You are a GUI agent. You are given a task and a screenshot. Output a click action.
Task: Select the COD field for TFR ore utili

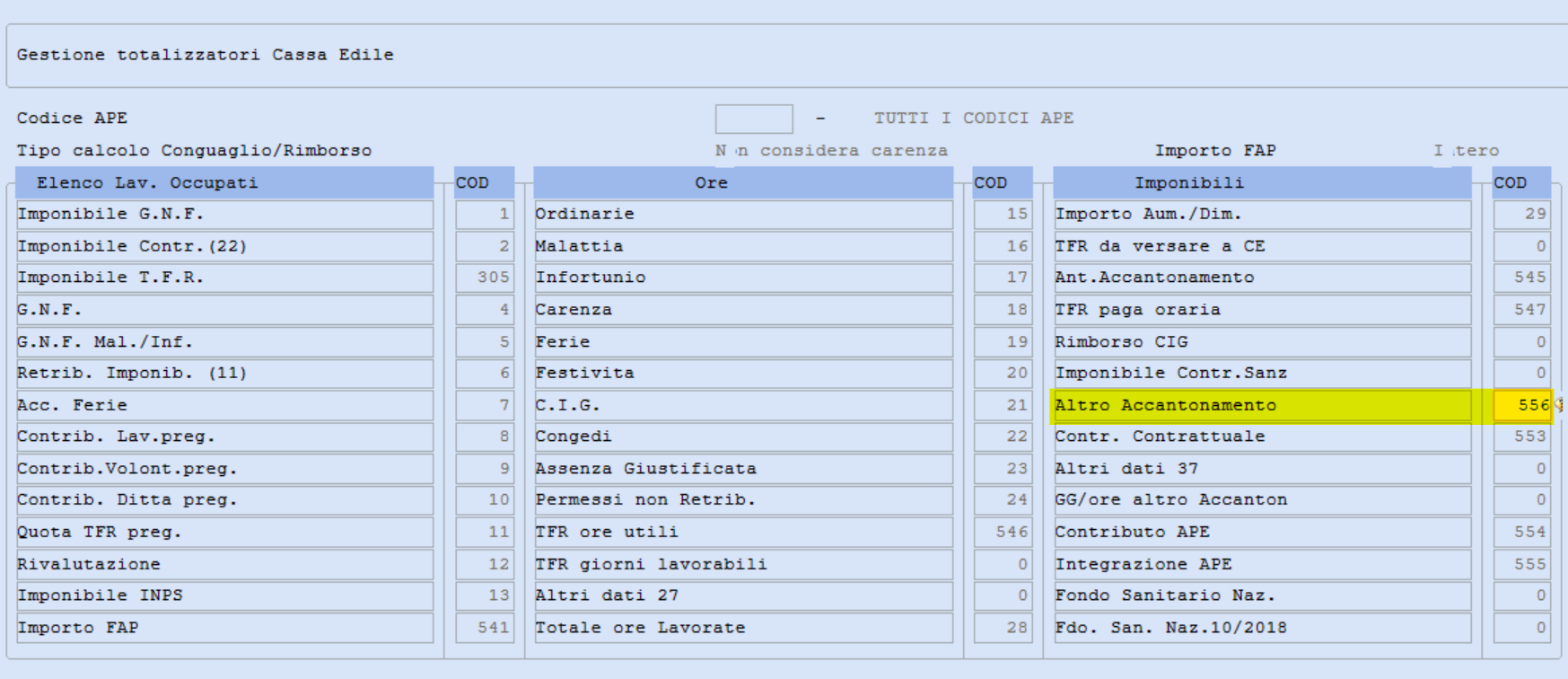[x=1003, y=533]
